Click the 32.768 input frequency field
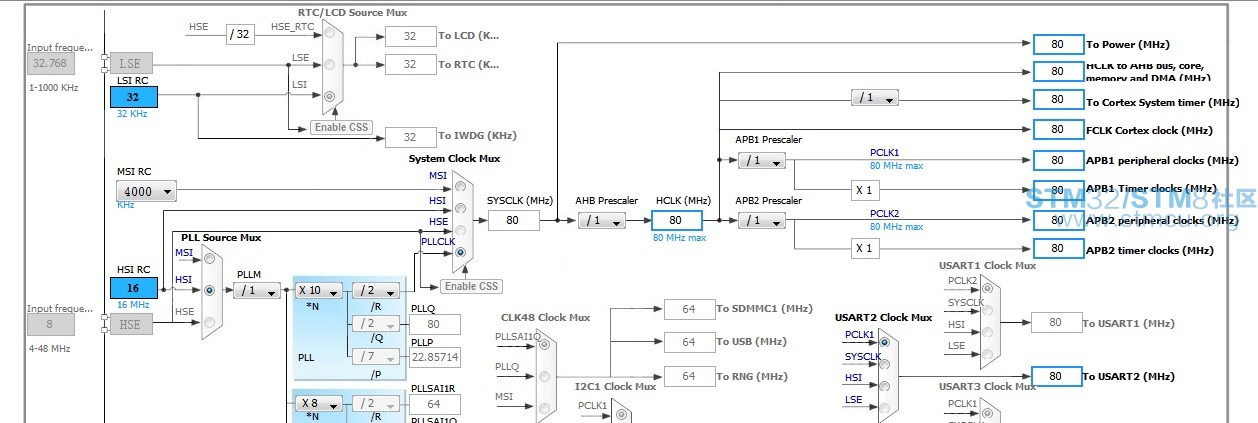1258x423 pixels. click(50, 63)
